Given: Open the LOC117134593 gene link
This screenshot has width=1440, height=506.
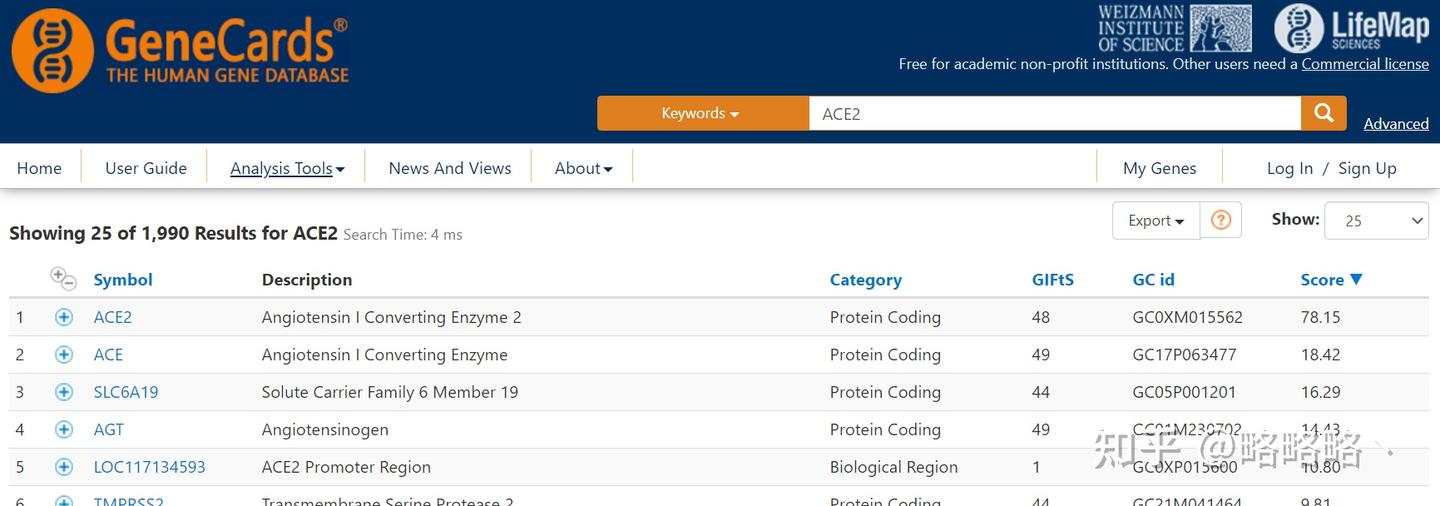Looking at the screenshot, I should coord(149,467).
